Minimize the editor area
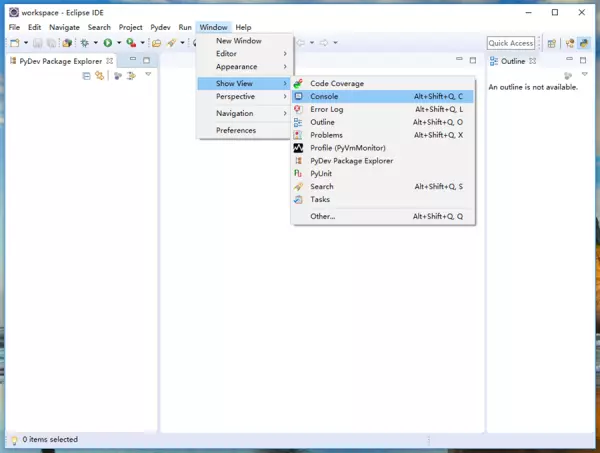Image resolution: width=600 pixels, height=453 pixels. 459,59
